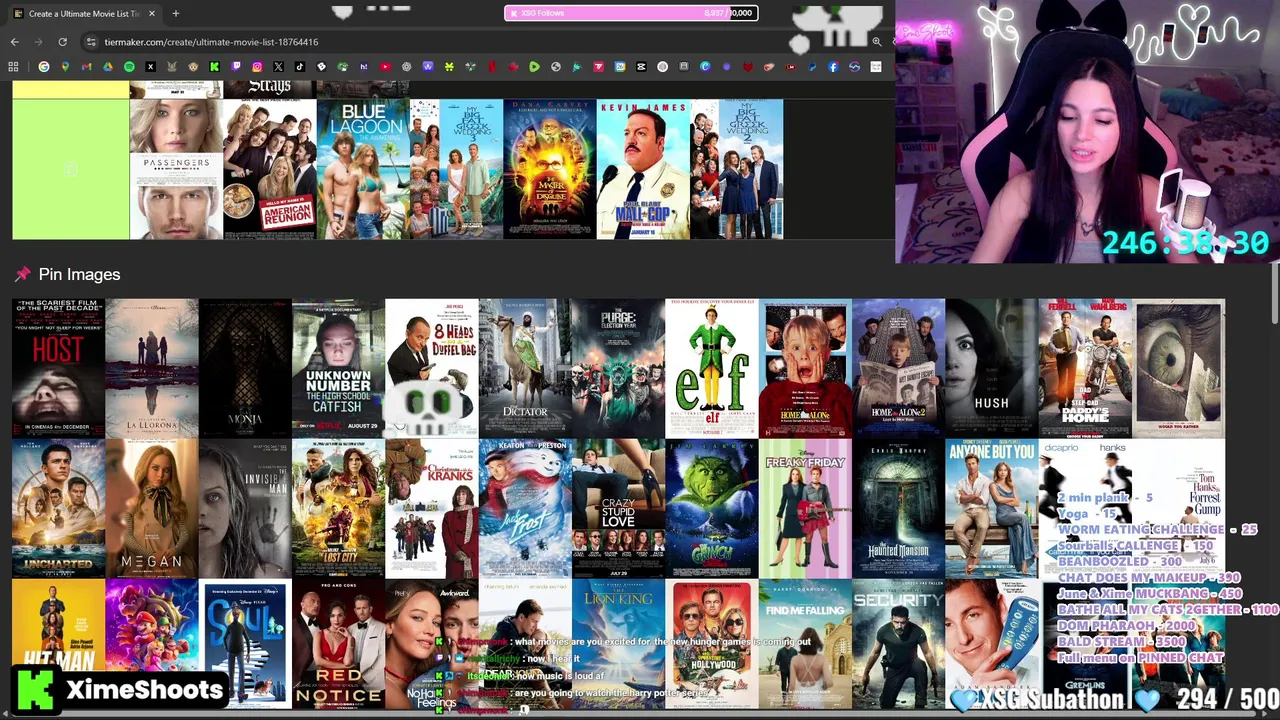Open the Google Maps bookmark

[x=65, y=67]
